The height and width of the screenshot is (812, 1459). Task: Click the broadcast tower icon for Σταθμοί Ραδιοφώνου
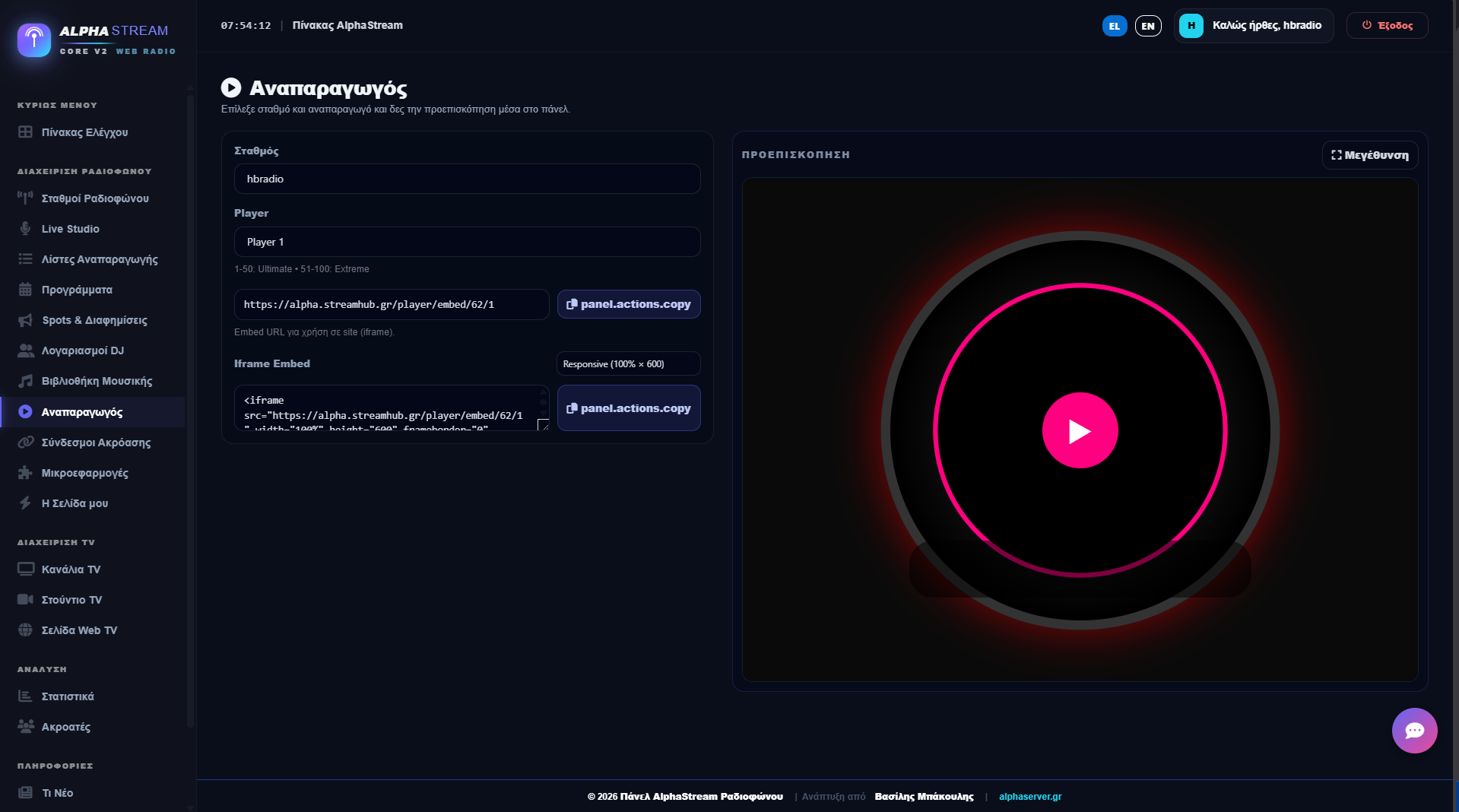(x=25, y=198)
